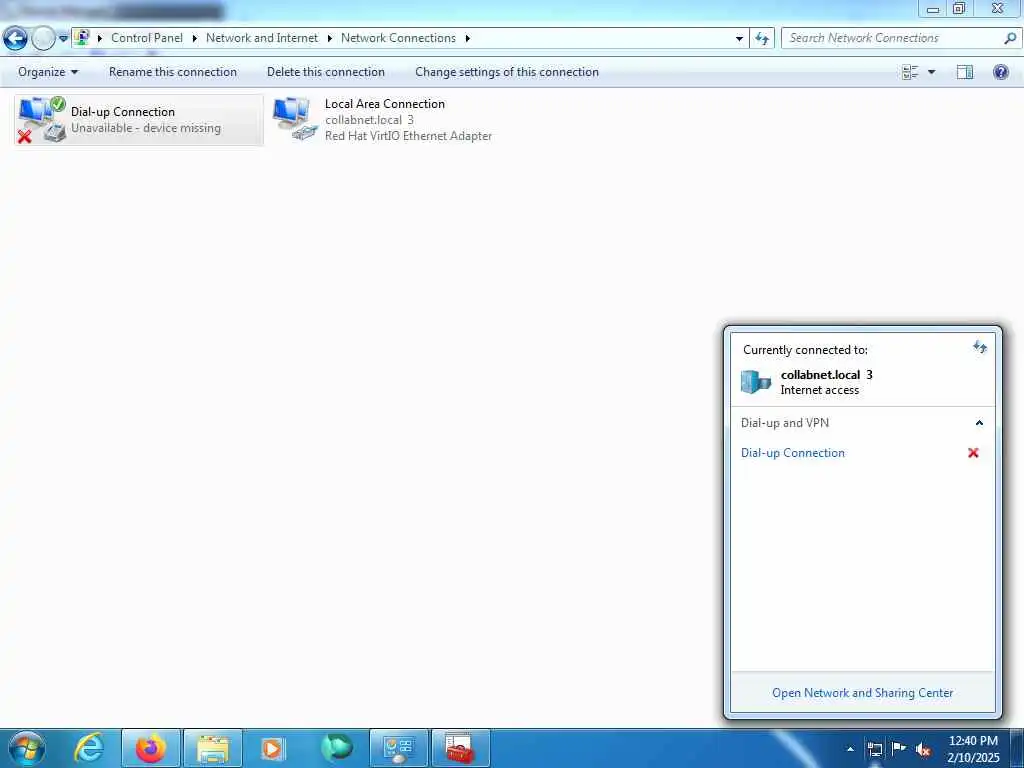Choose Delete this connection
1024x768 pixels.
[x=326, y=72]
